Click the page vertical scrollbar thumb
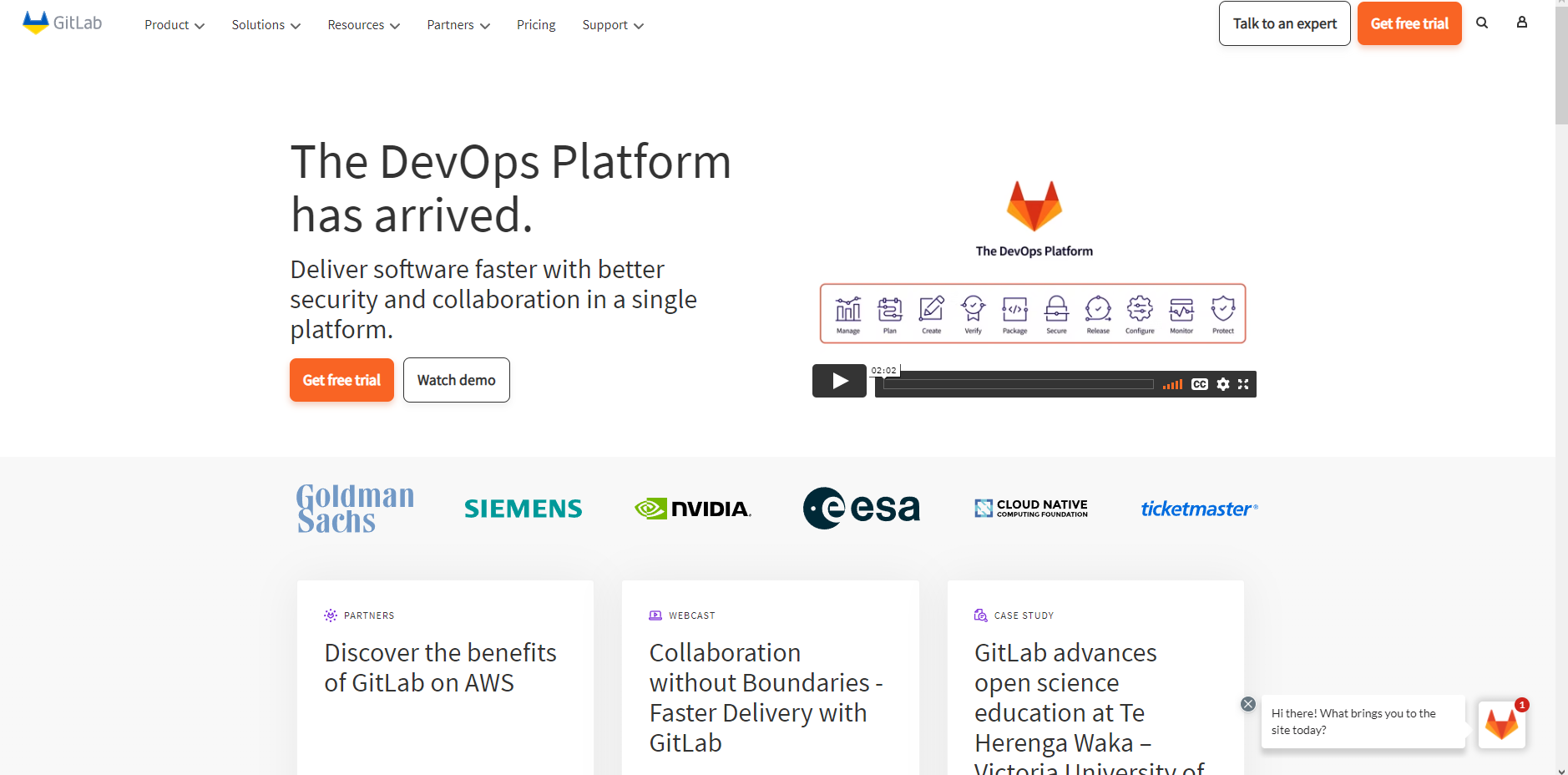The width and height of the screenshot is (1568, 775). pos(1561,65)
